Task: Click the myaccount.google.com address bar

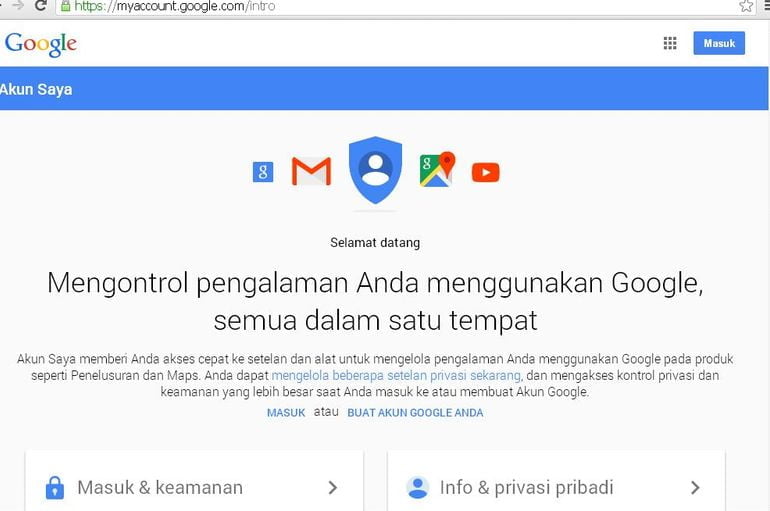Action: [393, 6]
